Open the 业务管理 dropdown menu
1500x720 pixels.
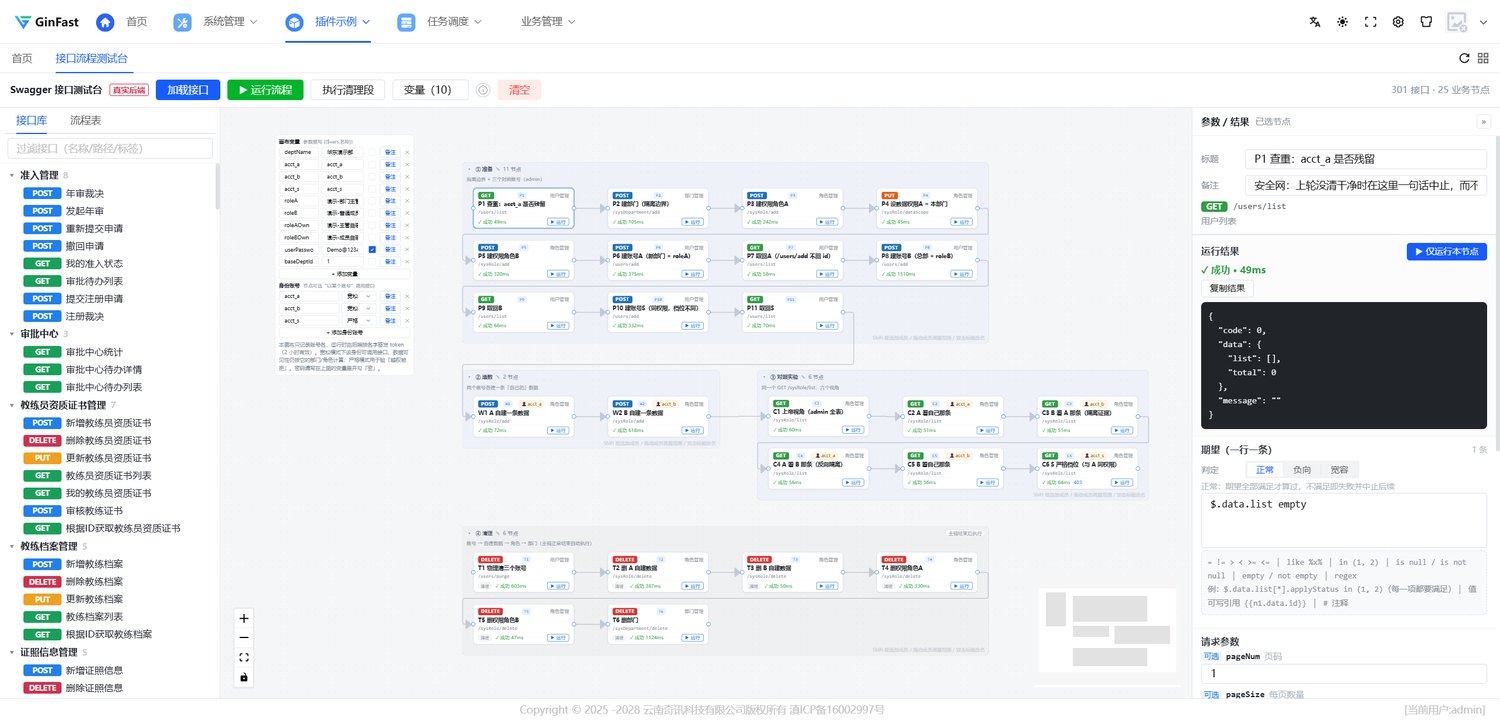pyautogui.click(x=548, y=22)
